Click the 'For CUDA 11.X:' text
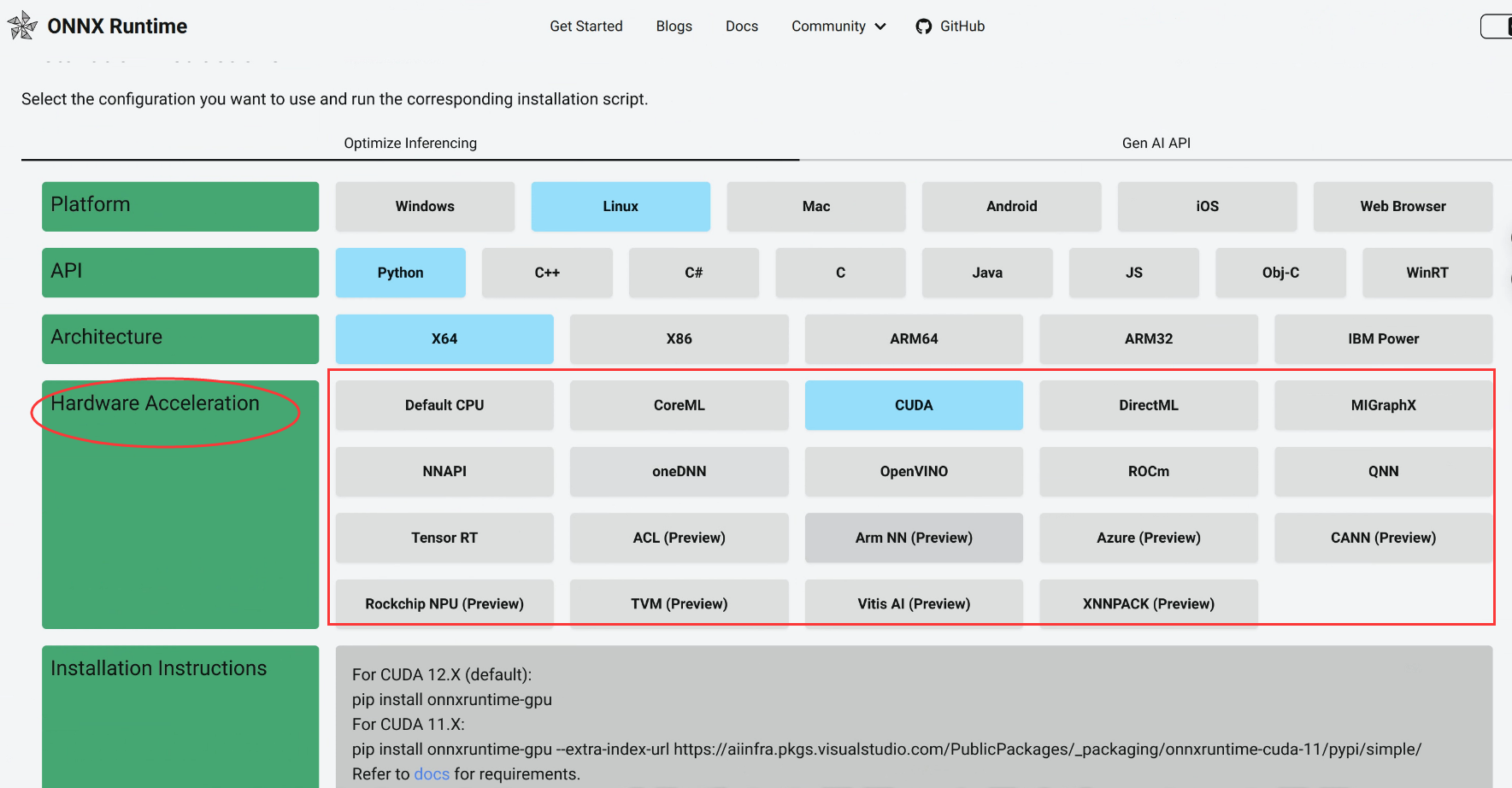1512x788 pixels. pos(409,724)
